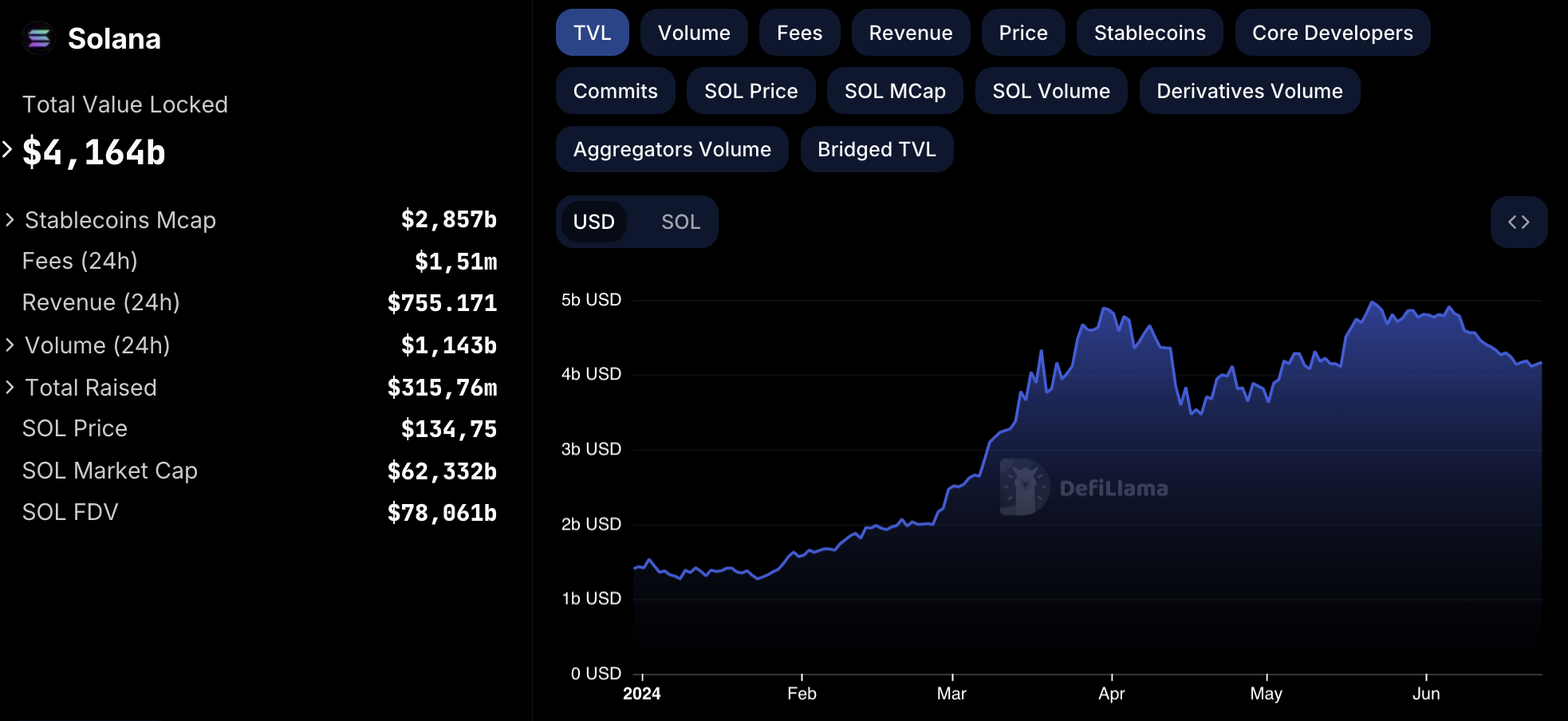This screenshot has width=1568, height=721.
Task: Click the $315,76m total raised value
Action: (442, 388)
